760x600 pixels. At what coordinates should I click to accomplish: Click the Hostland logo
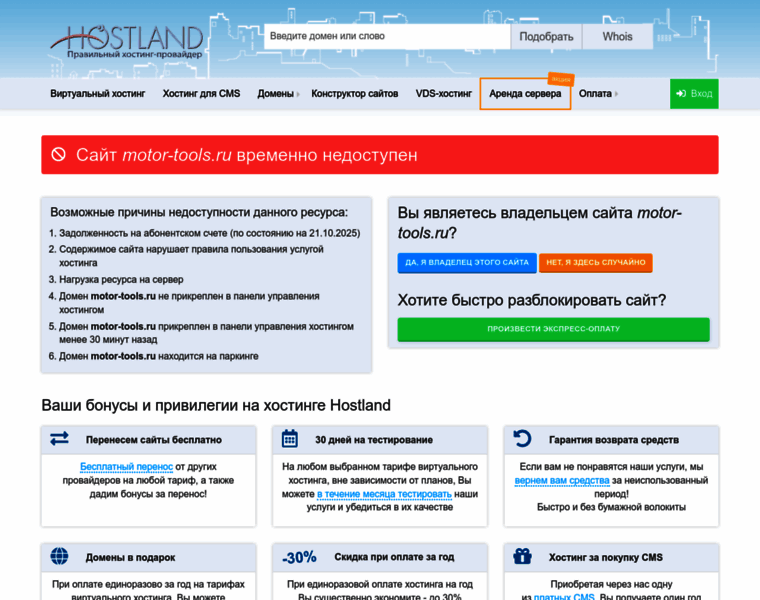(x=127, y=42)
